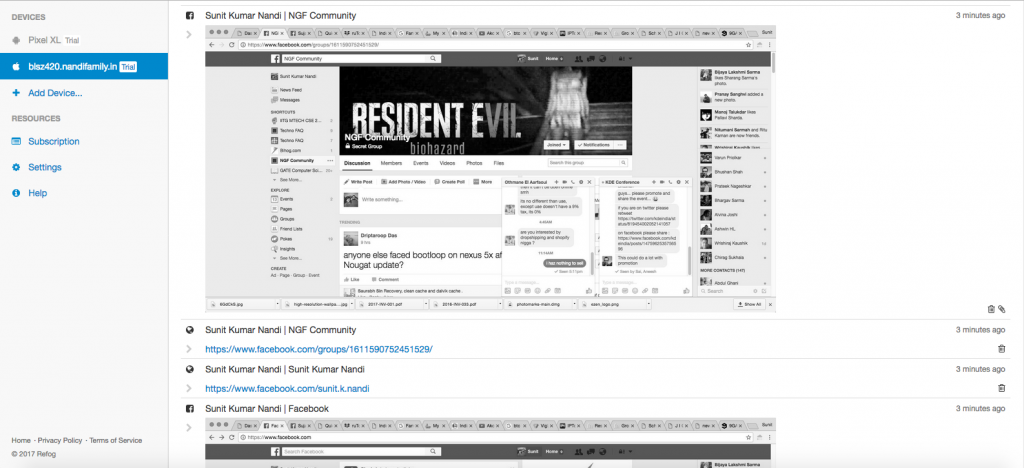Open the NGF Community Resident Evil screenshot thumbnail

490,168
